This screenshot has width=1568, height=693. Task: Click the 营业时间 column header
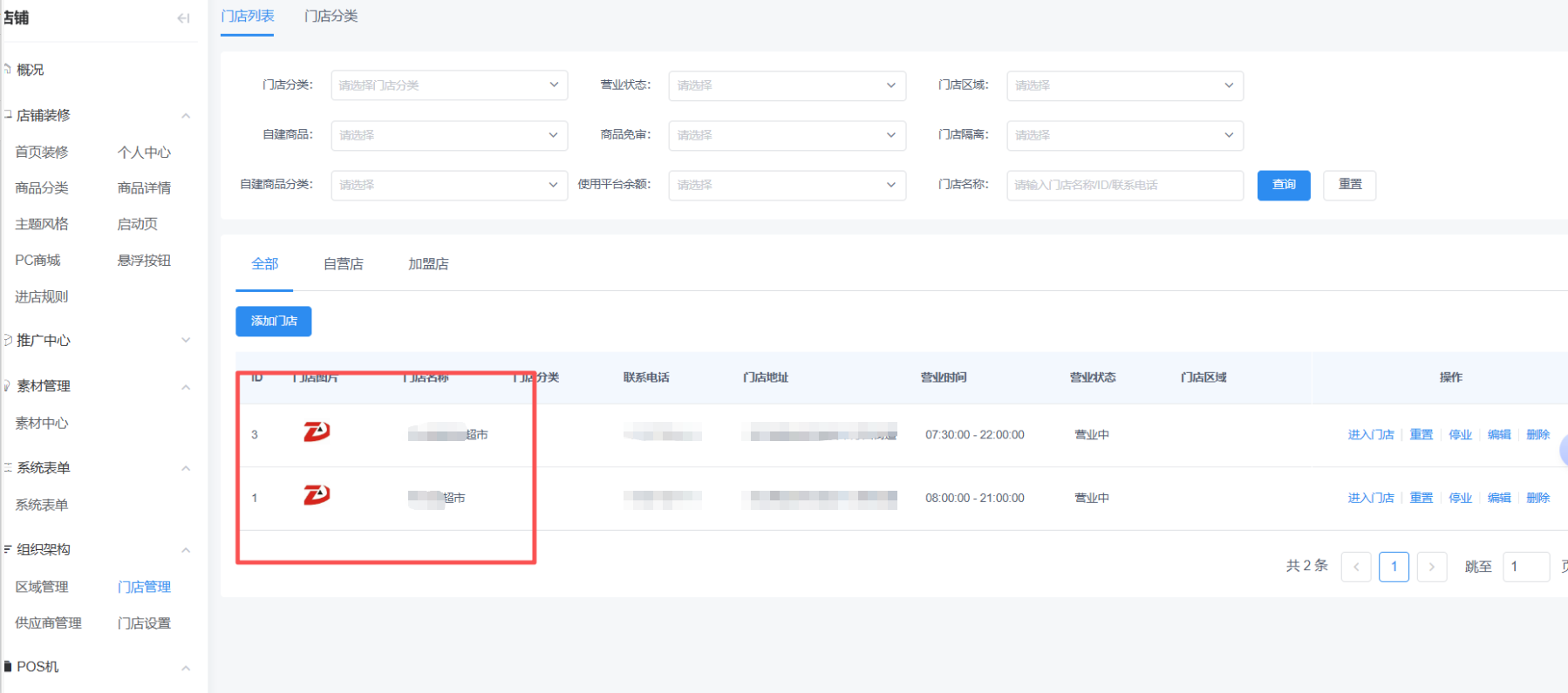coord(944,377)
